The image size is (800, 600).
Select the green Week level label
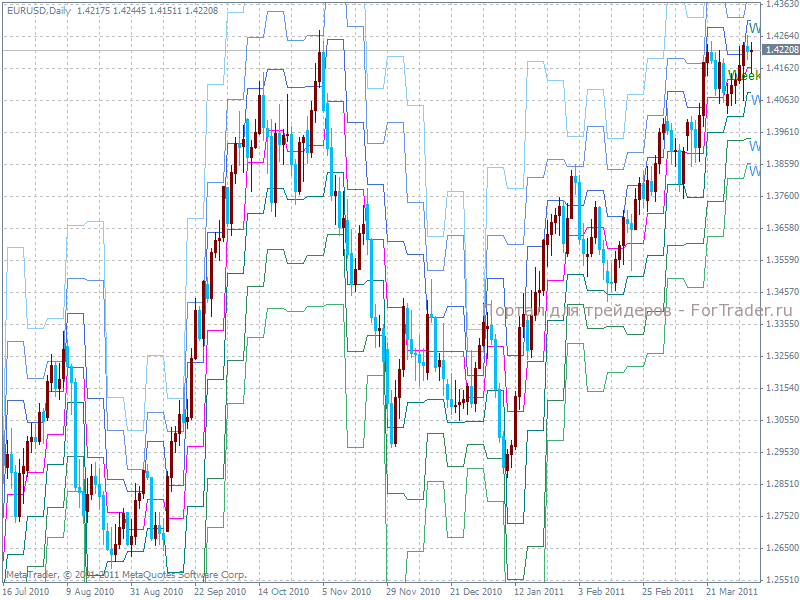click(x=744, y=76)
